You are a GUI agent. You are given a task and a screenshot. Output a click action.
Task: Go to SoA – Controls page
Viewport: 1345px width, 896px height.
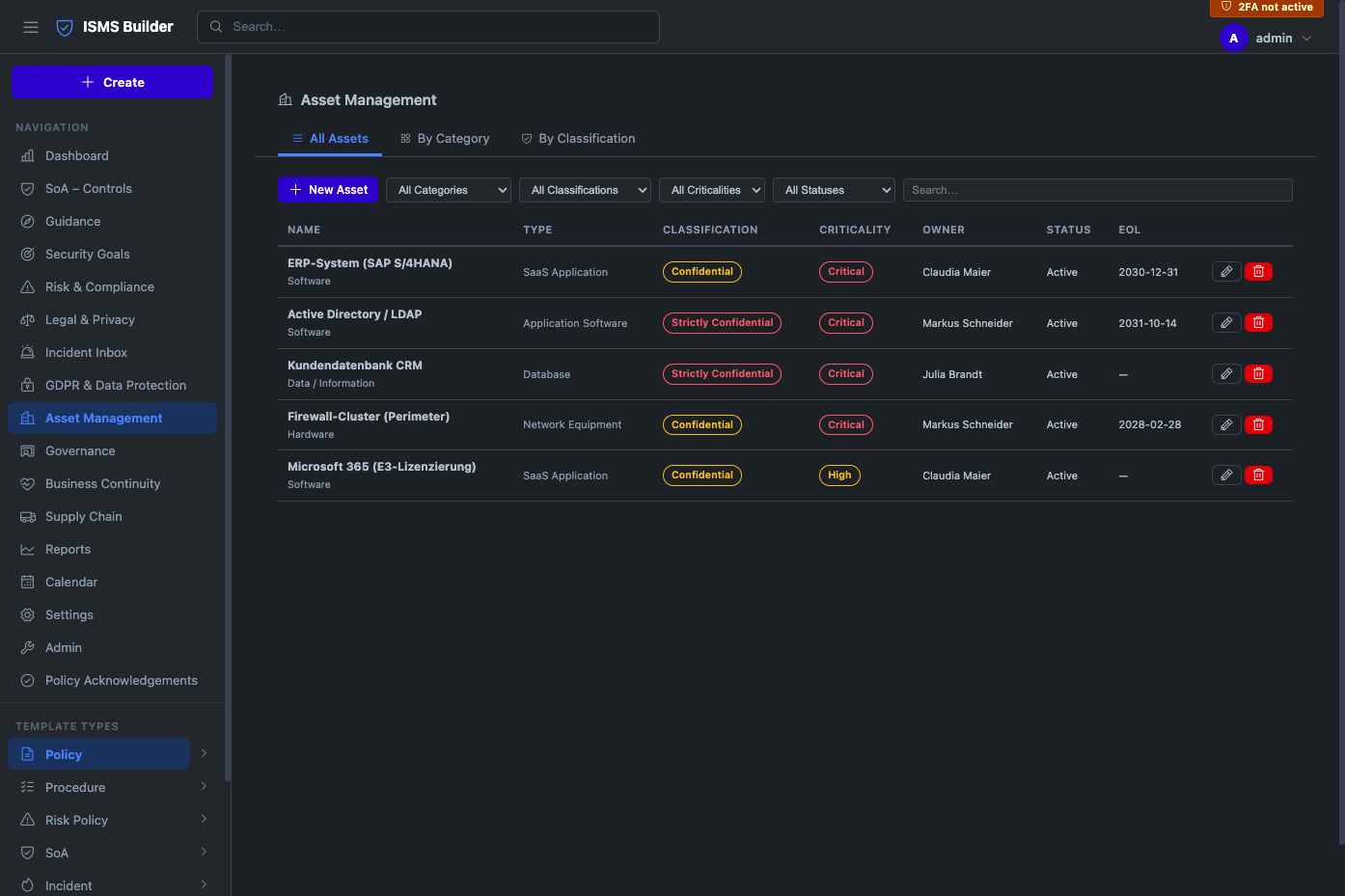[x=112, y=189]
